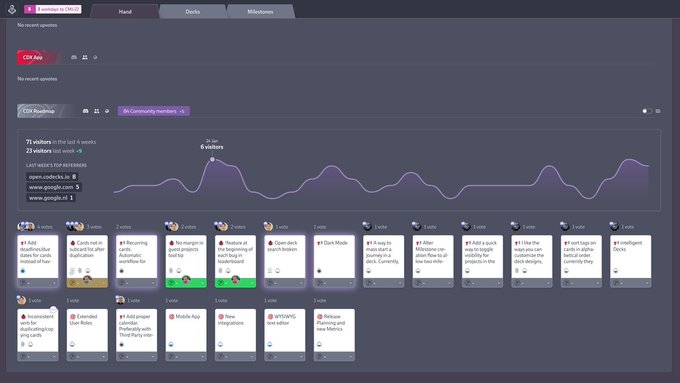Switch to the Milestones tab

pos(260,12)
